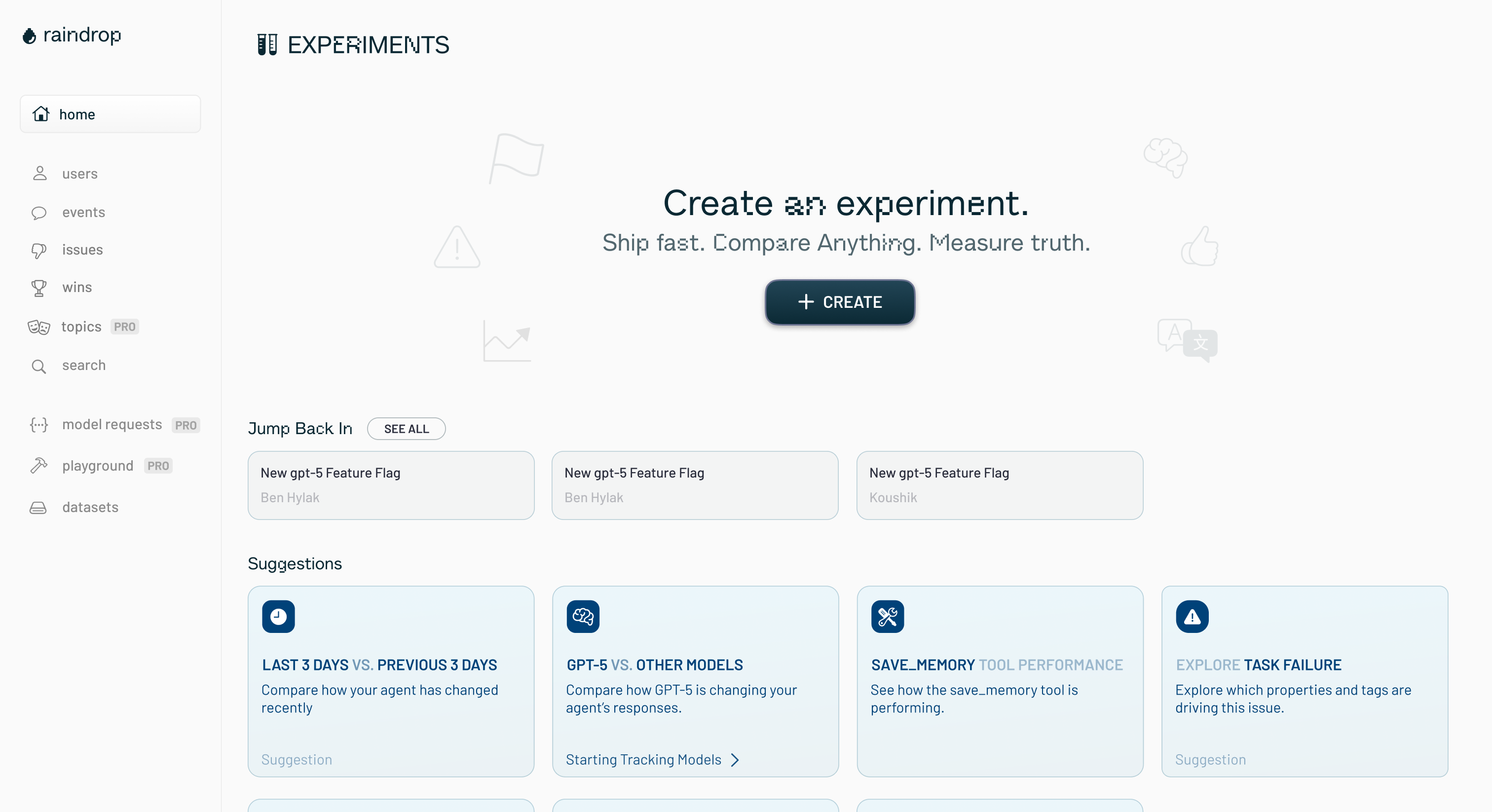Viewport: 1492px width, 812px height.
Task: Select the users person icon in sidebar
Action: tap(39, 173)
